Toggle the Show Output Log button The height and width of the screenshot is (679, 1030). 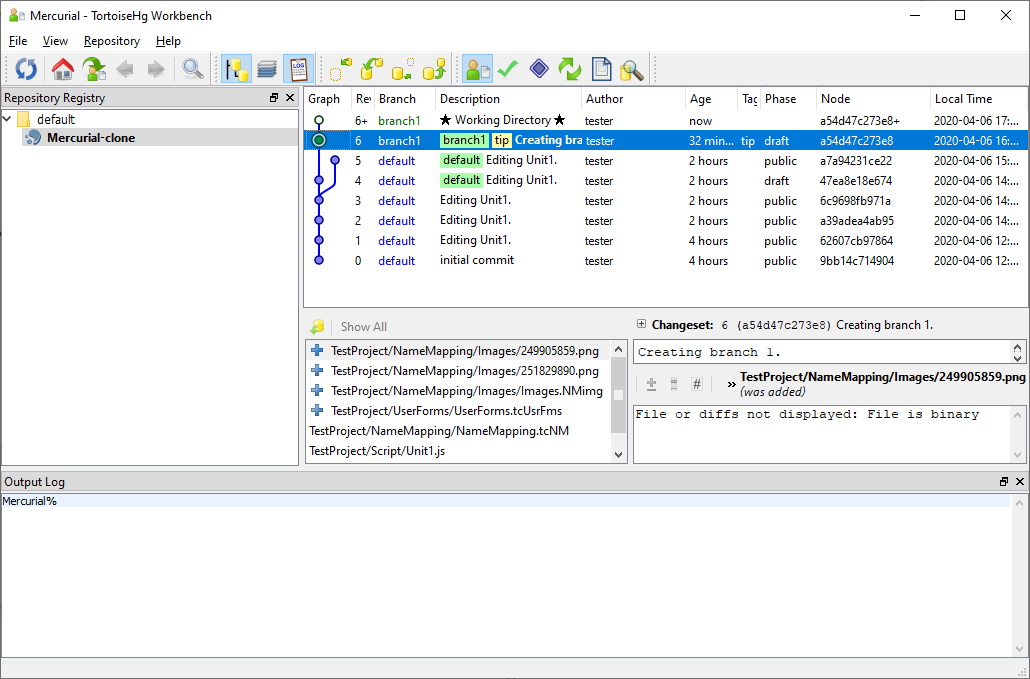pyautogui.click(x=298, y=69)
